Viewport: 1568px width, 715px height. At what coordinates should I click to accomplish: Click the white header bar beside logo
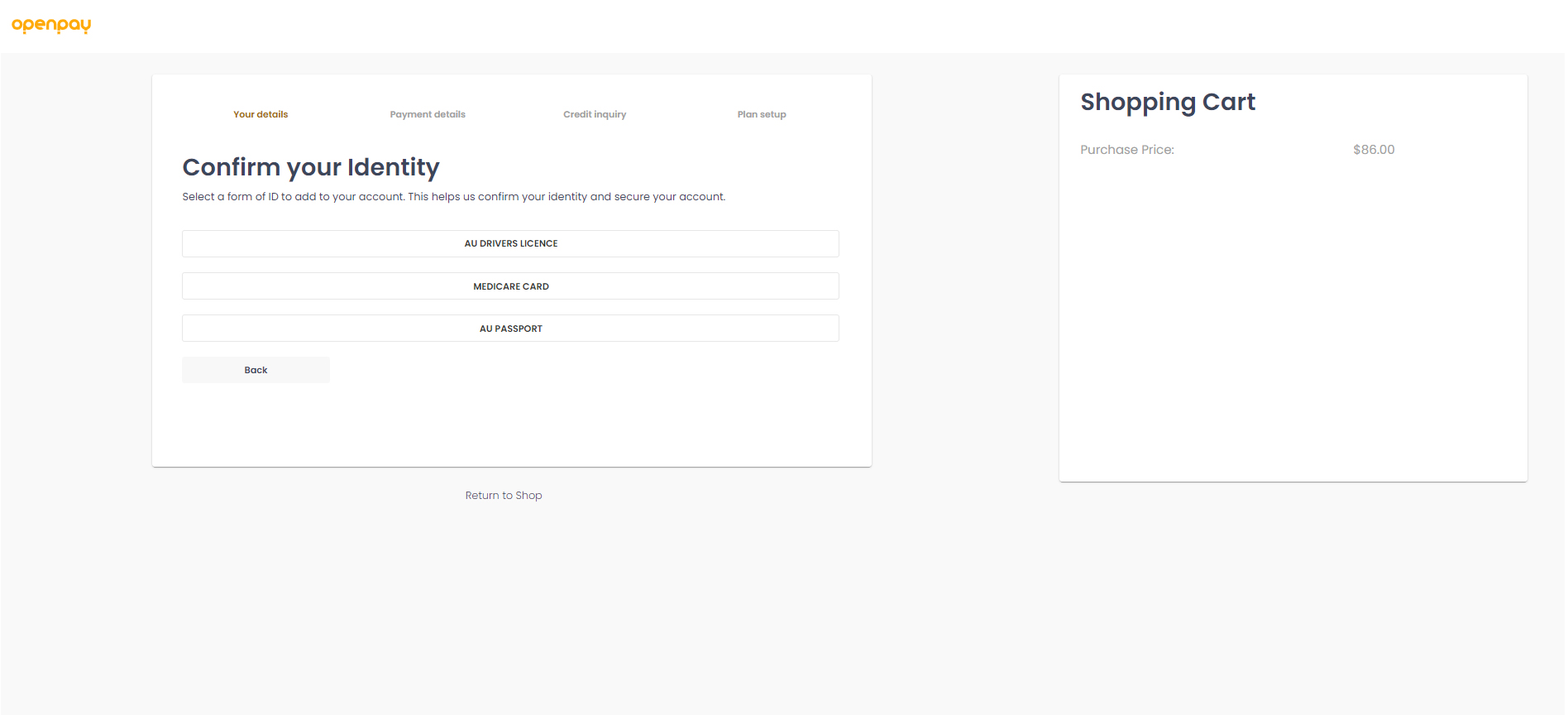[x=744, y=26]
